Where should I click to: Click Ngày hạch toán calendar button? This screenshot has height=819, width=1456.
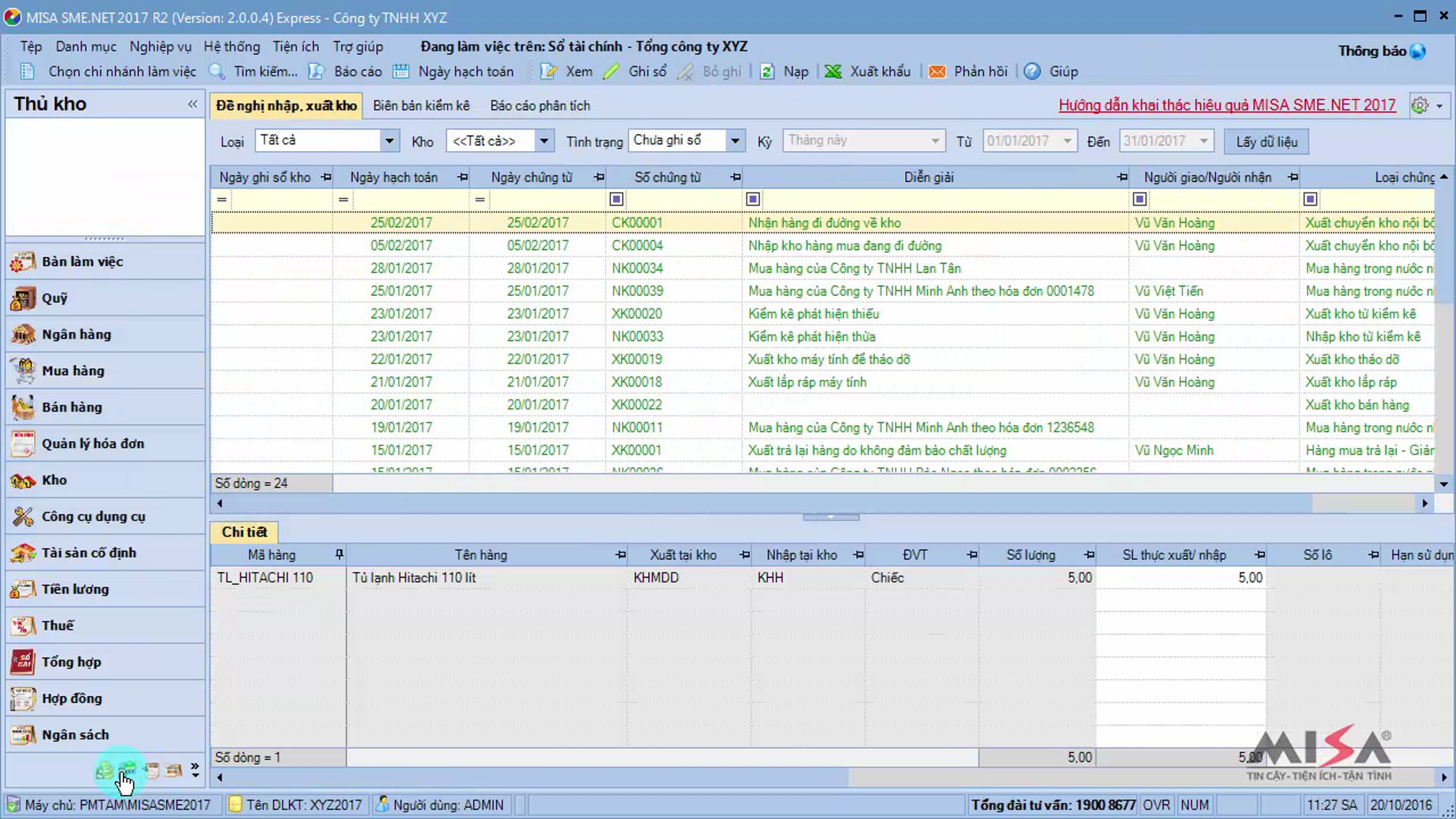click(453, 72)
